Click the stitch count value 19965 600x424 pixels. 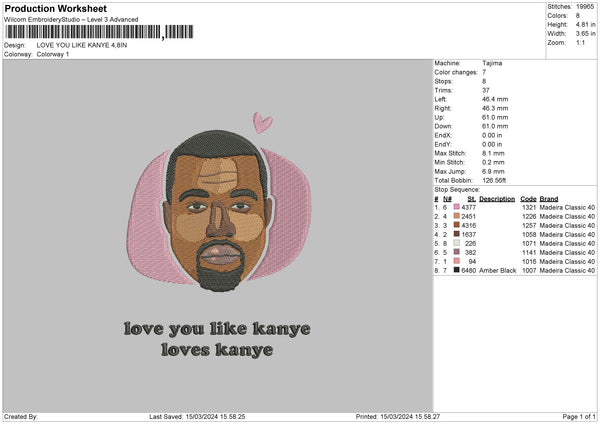[x=585, y=7]
